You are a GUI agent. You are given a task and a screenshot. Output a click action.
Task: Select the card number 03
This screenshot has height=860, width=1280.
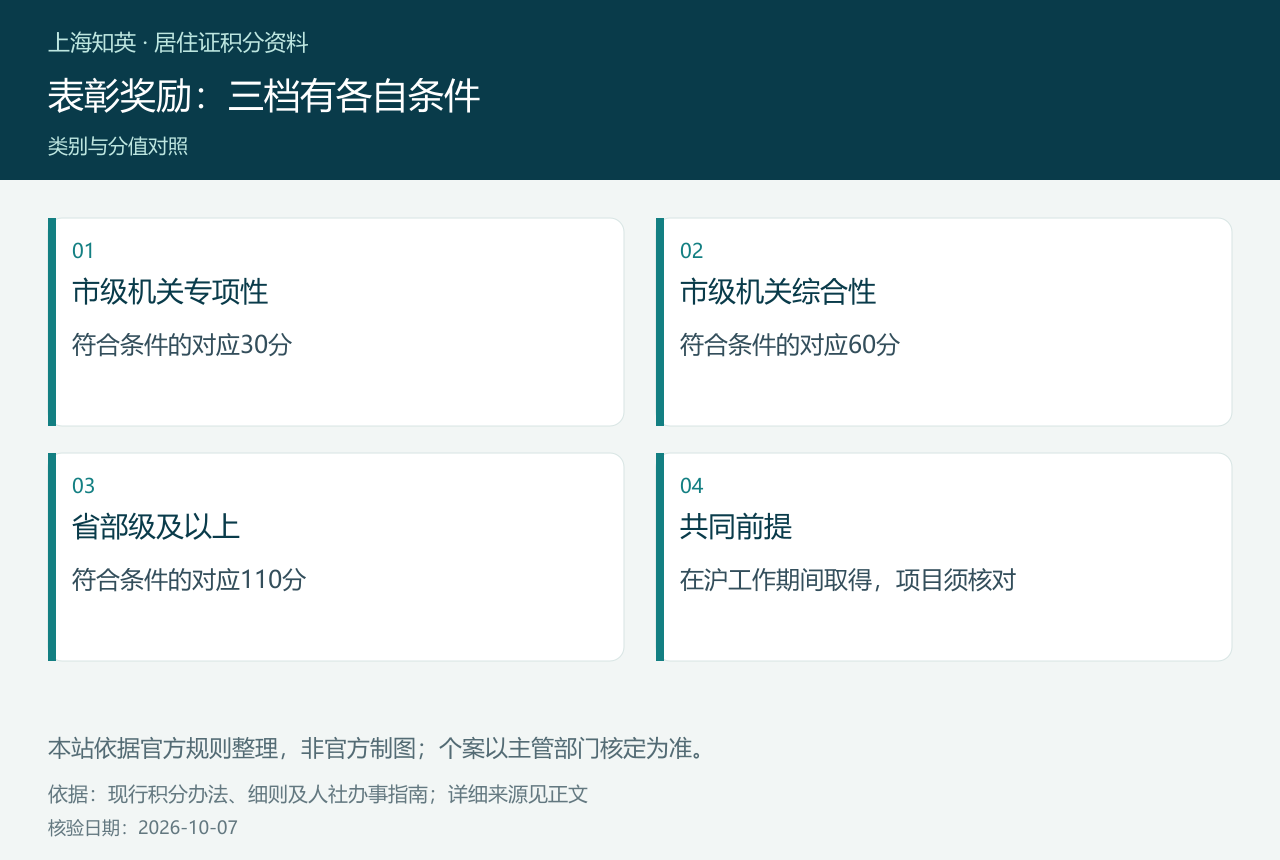(83, 486)
